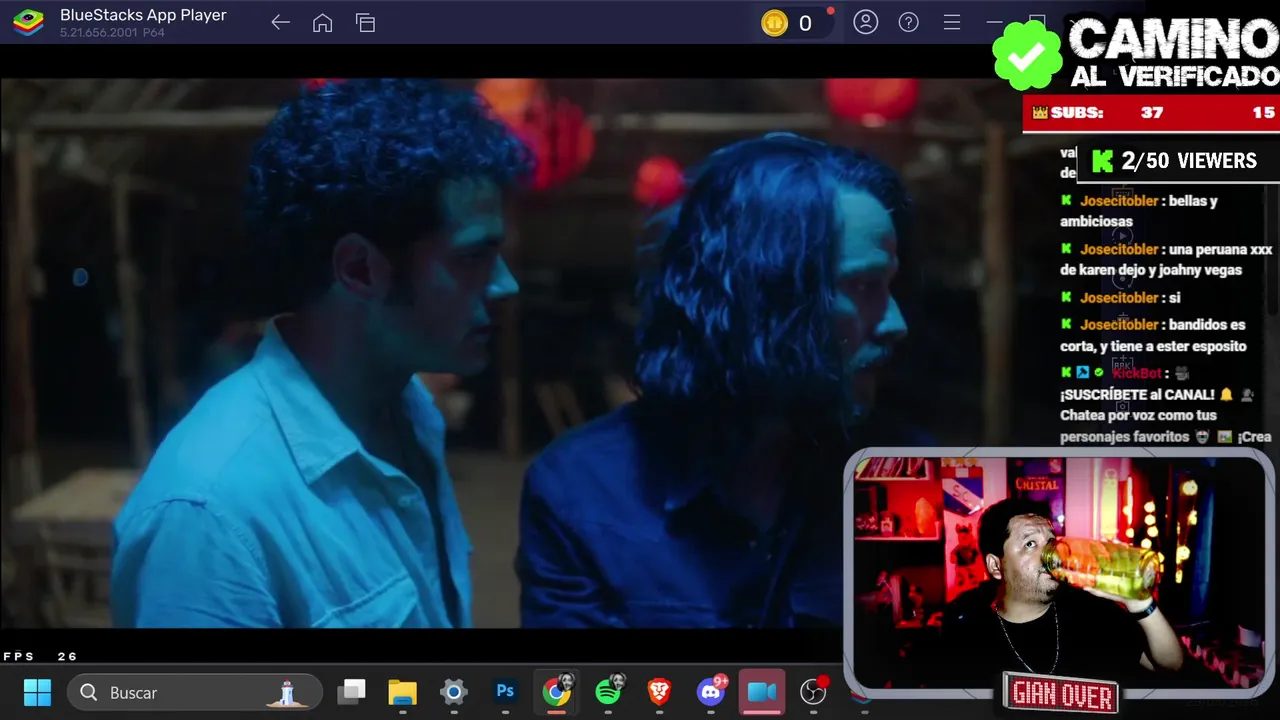Open the Windows Start menu
This screenshot has height=720, width=1280.
click(37, 692)
